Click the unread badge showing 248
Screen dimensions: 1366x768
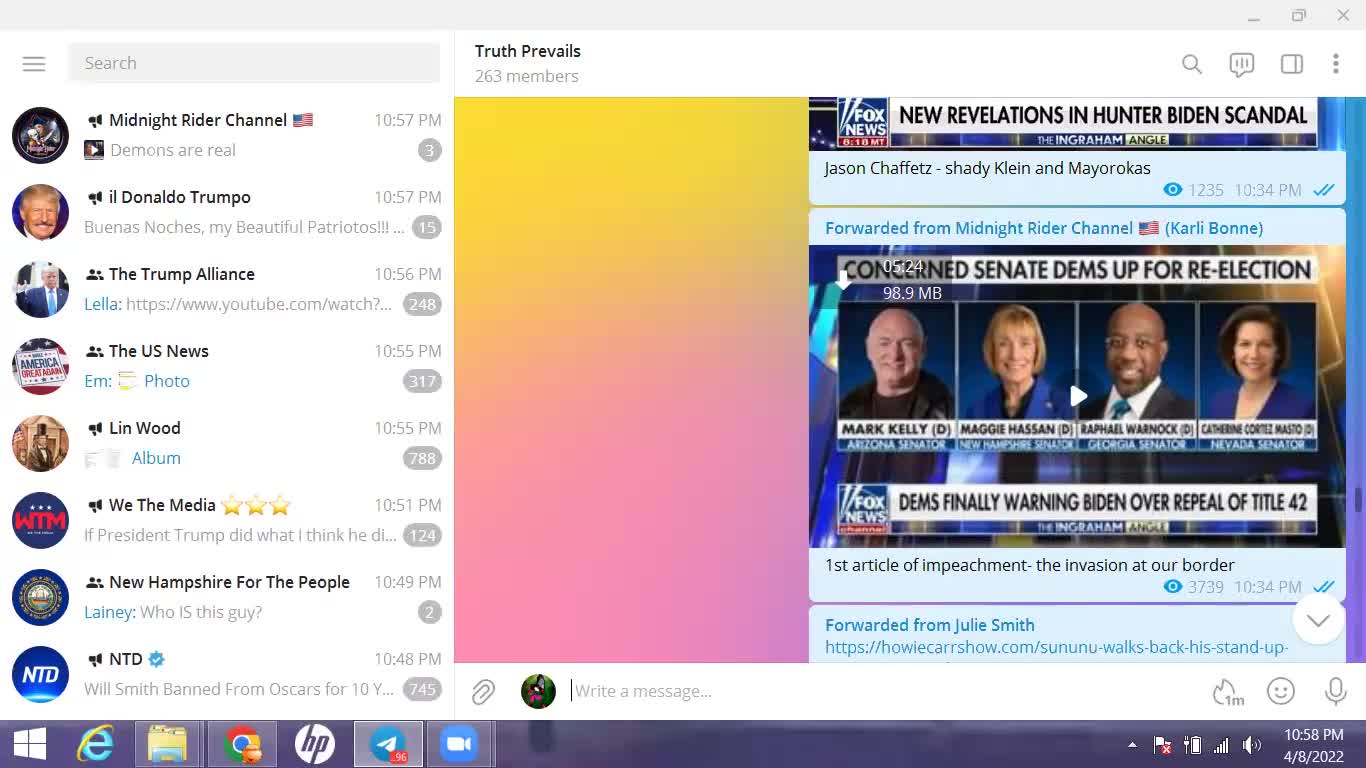coord(422,304)
